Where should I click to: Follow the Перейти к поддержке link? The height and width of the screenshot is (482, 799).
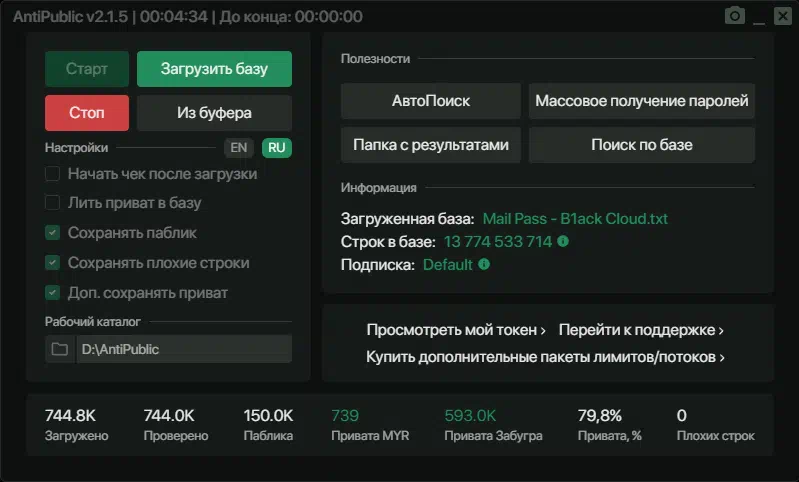[x=641, y=330]
